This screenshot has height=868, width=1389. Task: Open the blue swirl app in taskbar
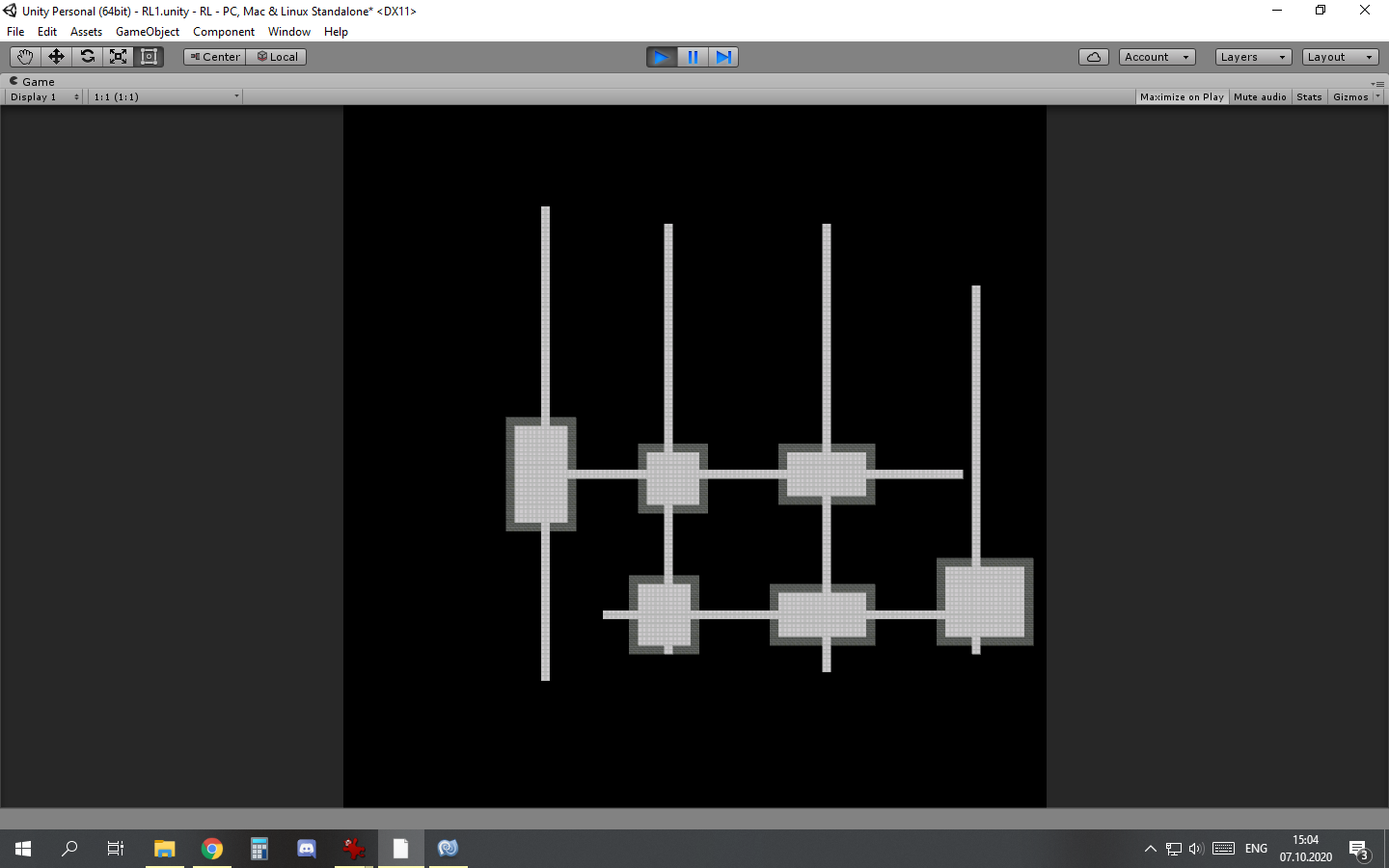pyautogui.click(x=448, y=849)
